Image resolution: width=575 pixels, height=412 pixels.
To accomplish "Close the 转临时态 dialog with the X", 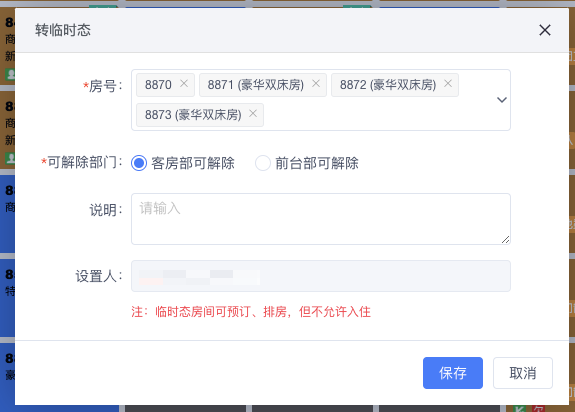I will [545, 30].
